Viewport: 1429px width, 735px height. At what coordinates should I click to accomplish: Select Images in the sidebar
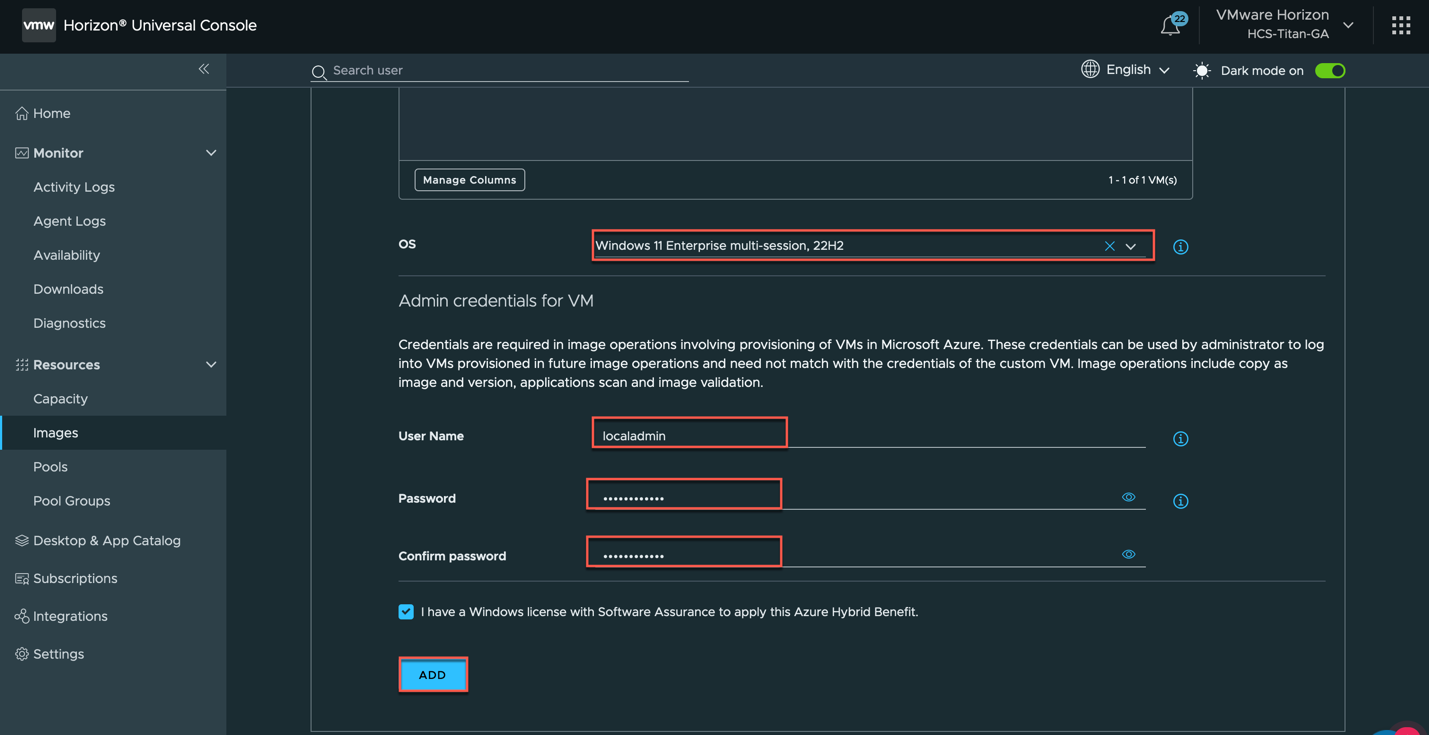(x=113, y=433)
